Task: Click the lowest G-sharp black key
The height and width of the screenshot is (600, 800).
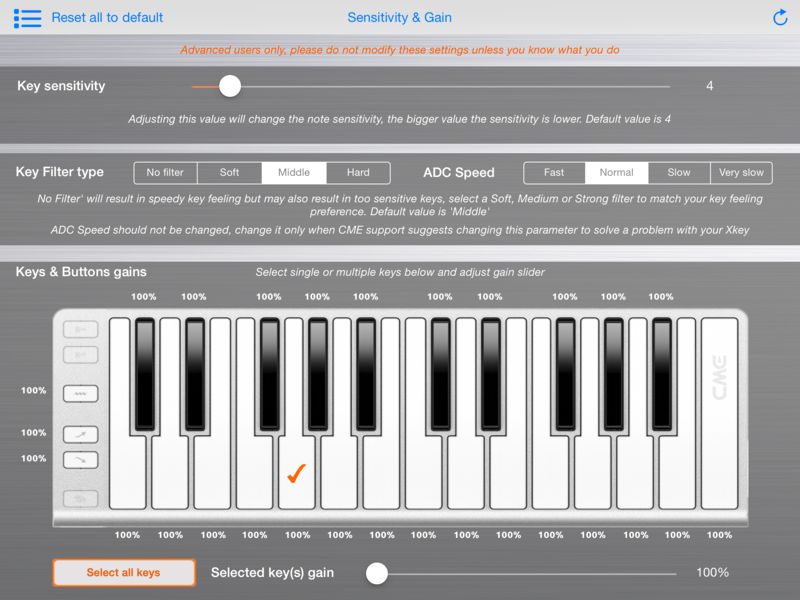Action: tap(317, 374)
